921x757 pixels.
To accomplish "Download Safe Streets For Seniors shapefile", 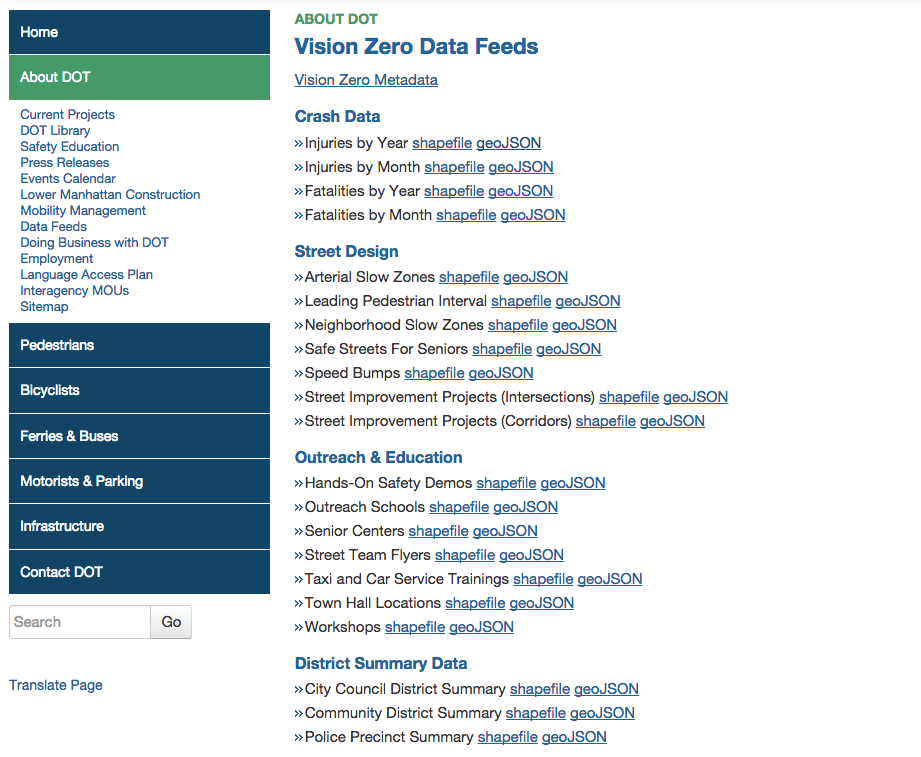I will pos(502,349).
